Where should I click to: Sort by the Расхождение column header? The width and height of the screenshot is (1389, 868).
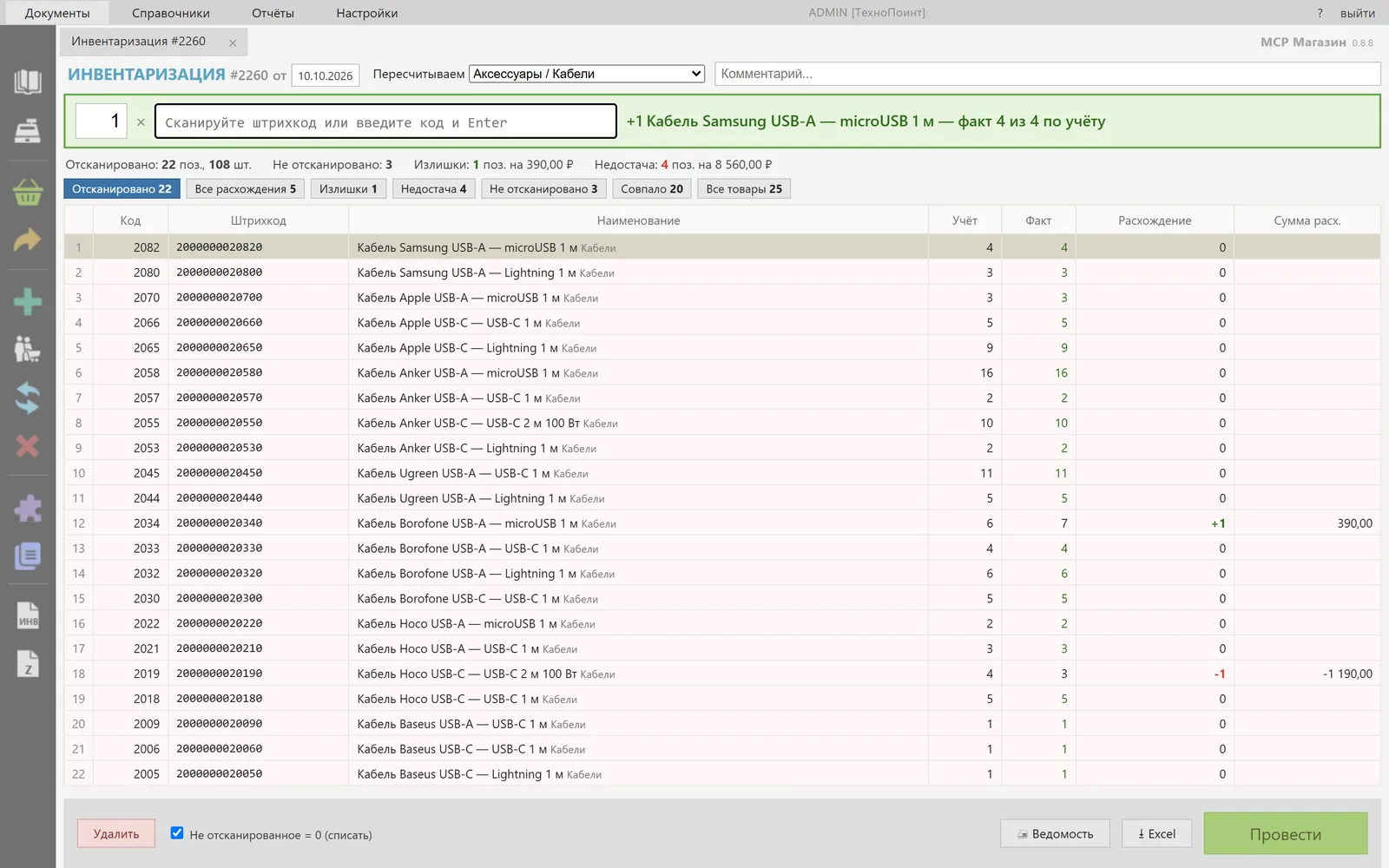tap(1155, 220)
